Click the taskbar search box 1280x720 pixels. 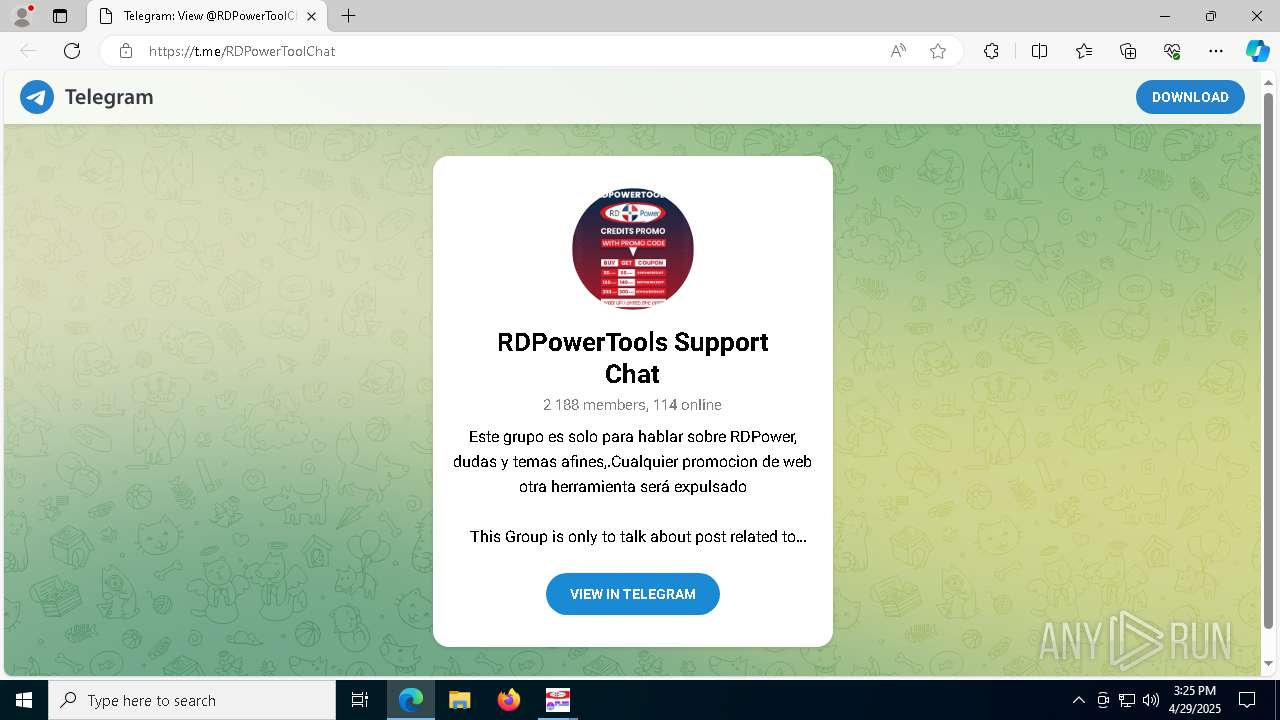[x=192, y=700]
